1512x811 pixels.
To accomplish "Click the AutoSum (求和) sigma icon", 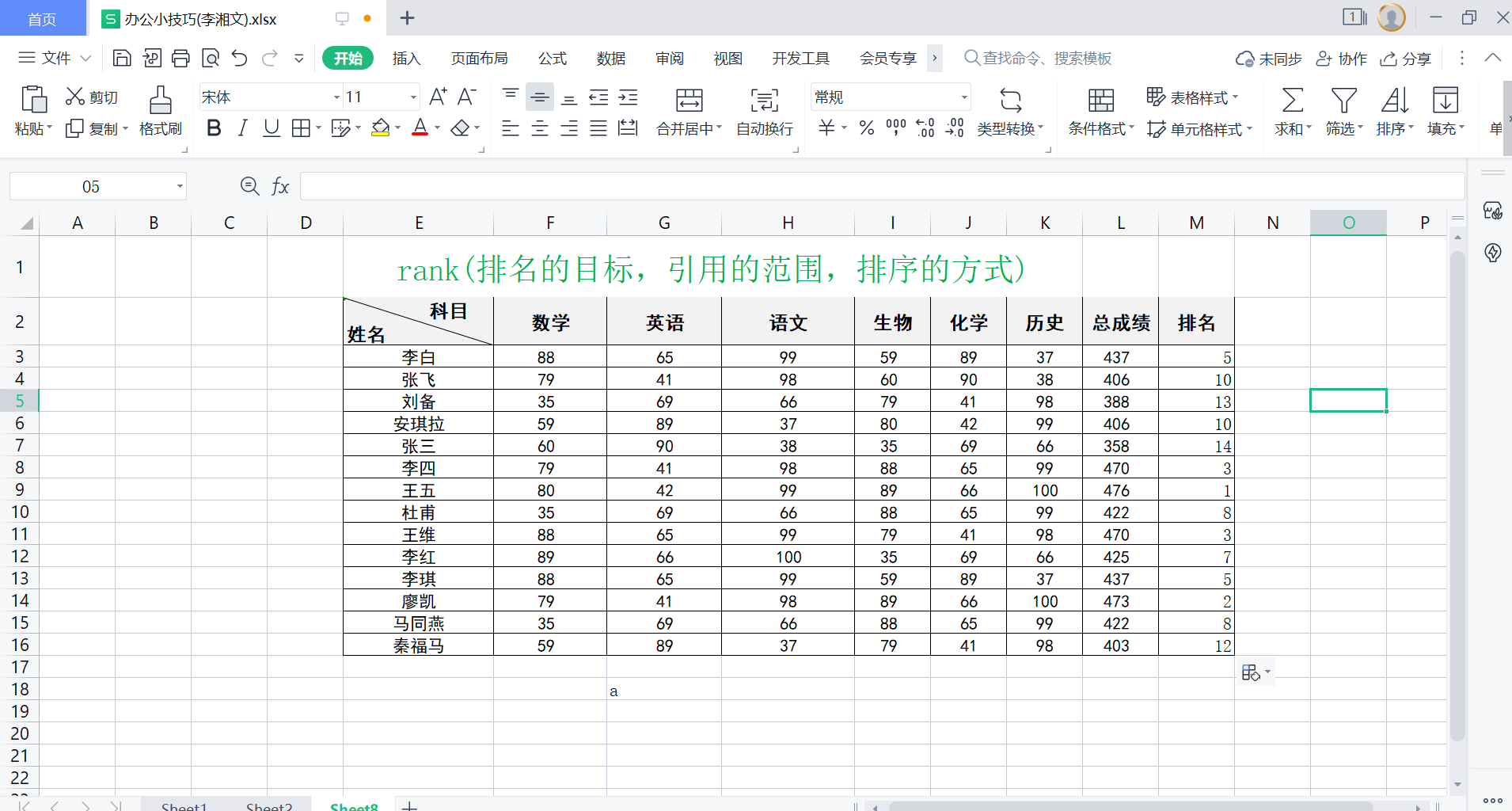I will pos(1292,101).
